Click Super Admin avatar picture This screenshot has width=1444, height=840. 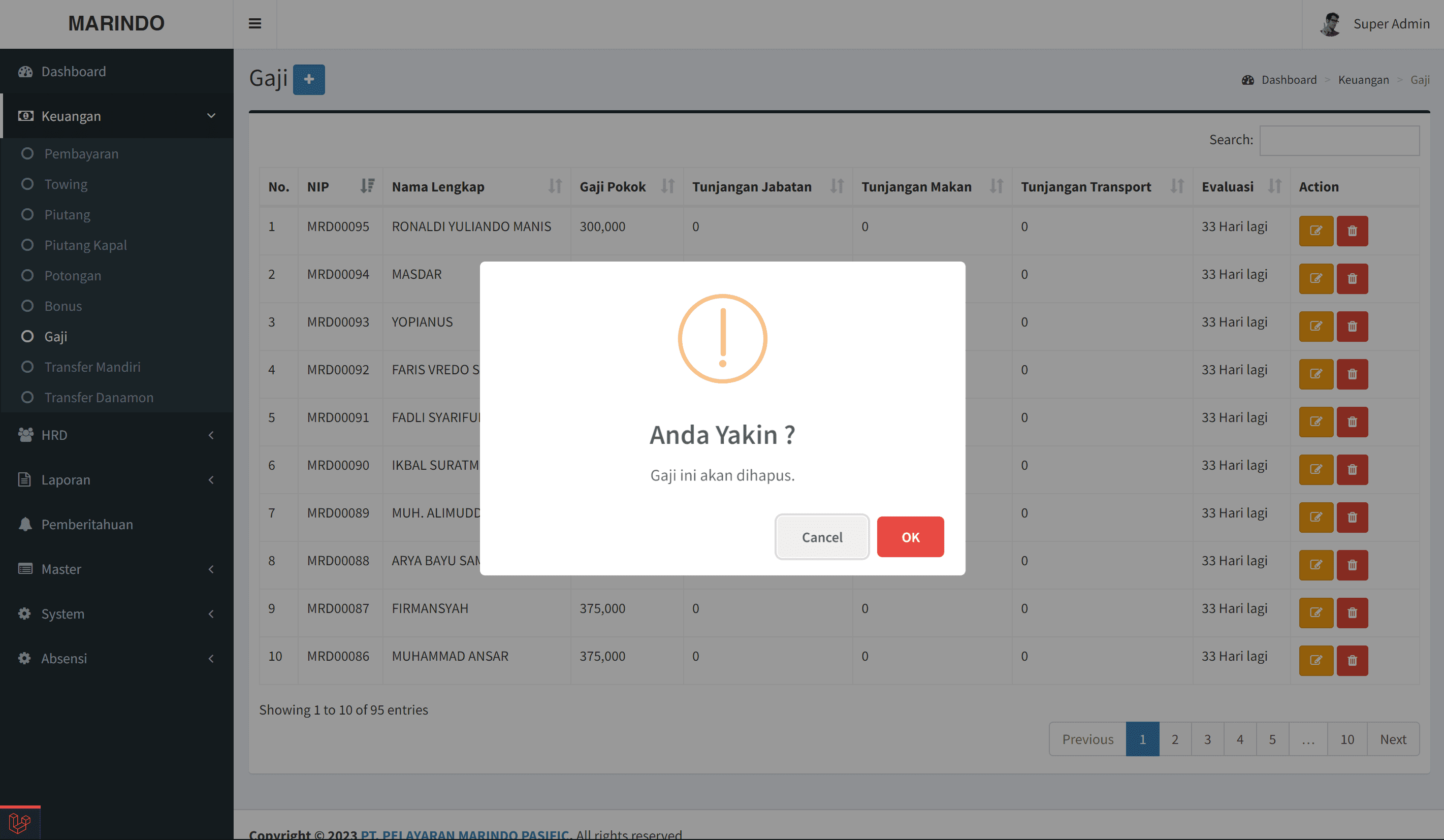click(1331, 24)
